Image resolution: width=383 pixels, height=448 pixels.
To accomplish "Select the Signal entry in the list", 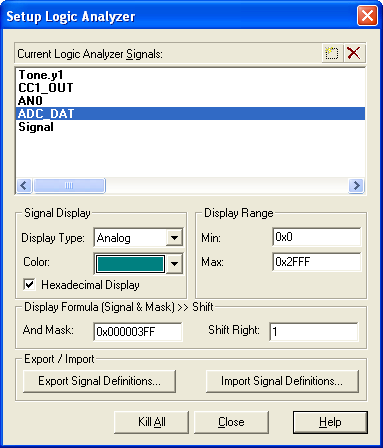I will click(36, 127).
